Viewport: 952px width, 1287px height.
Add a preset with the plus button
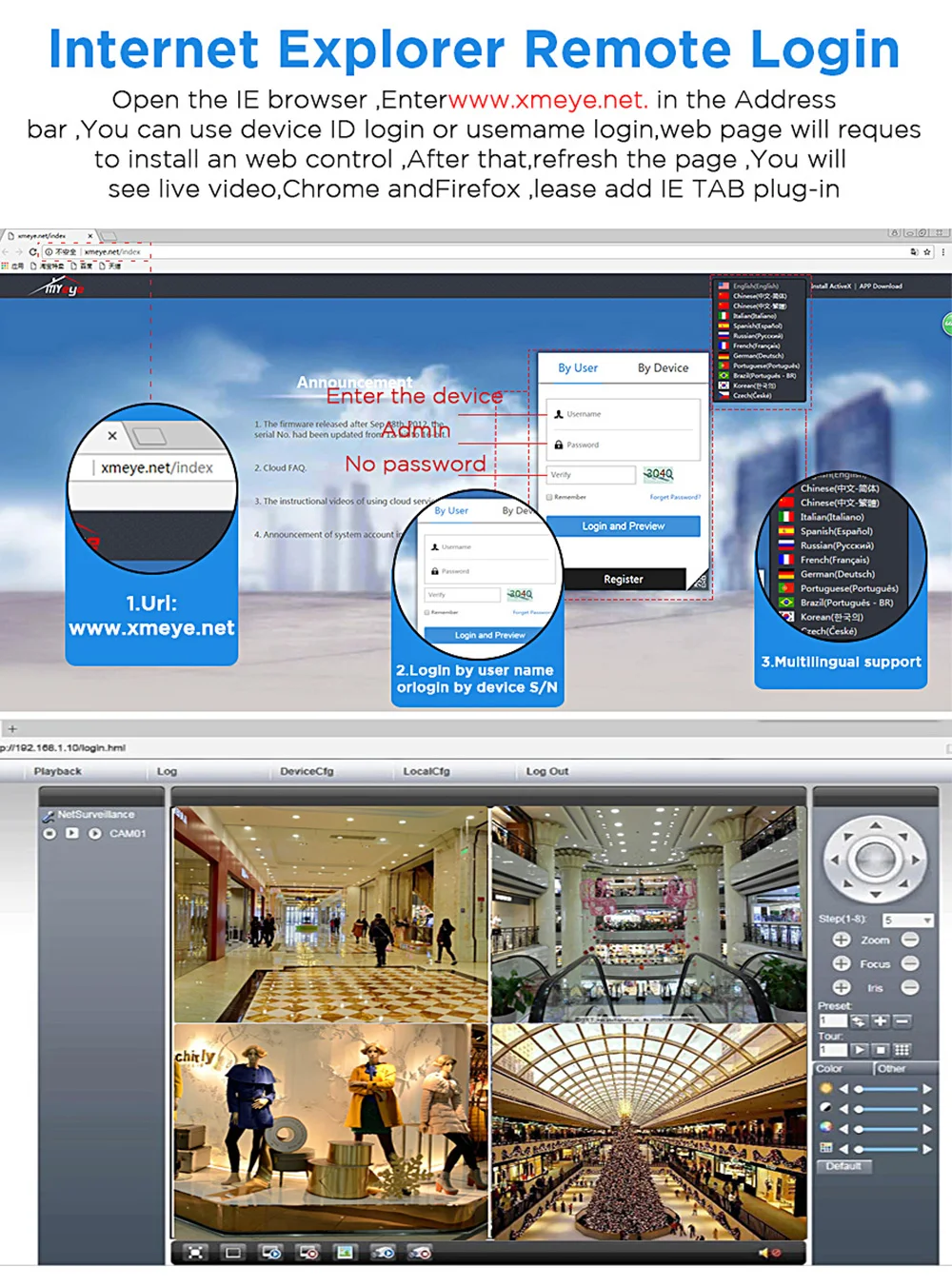click(x=881, y=1020)
